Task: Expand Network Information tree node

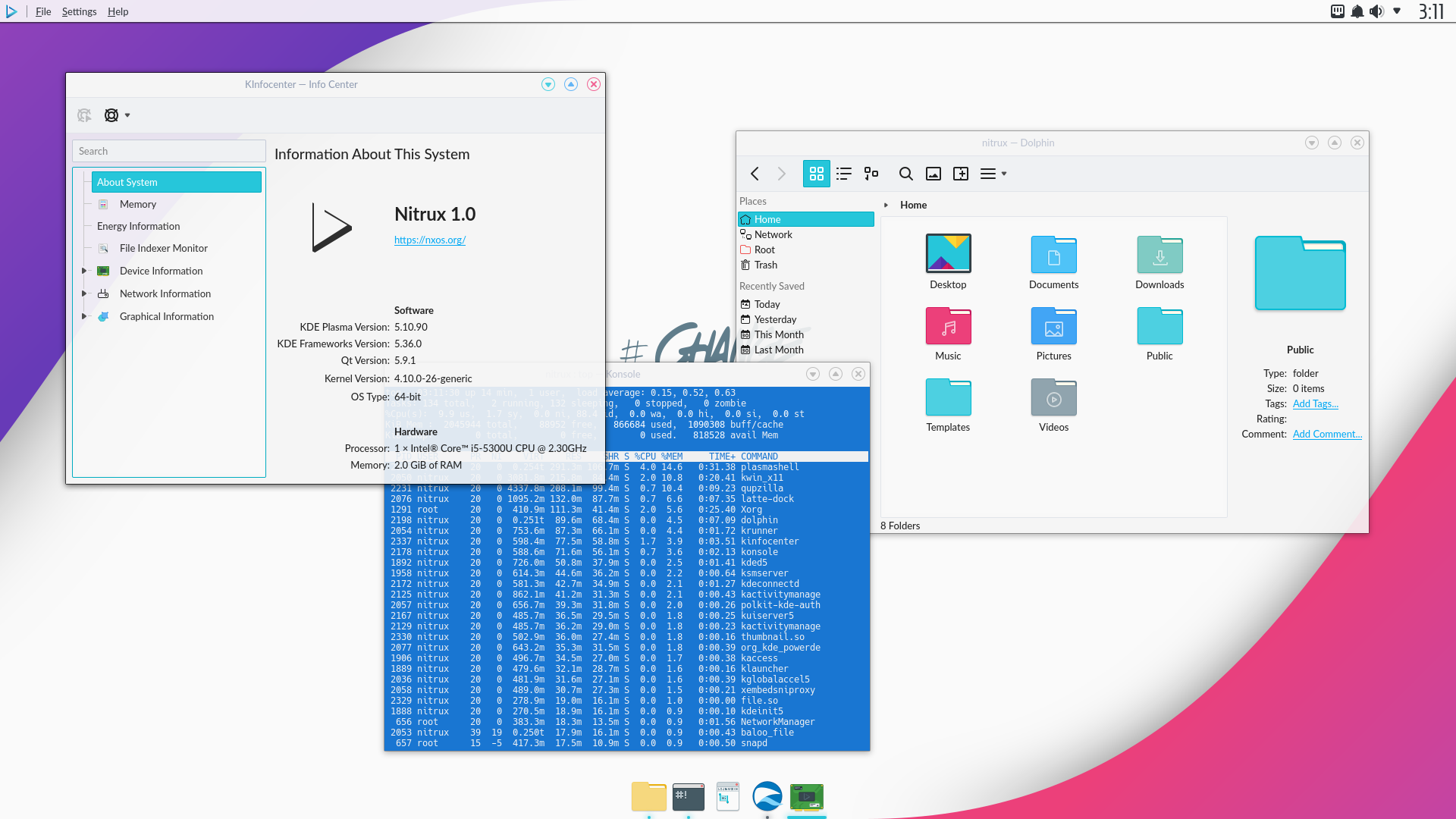Action: pyautogui.click(x=84, y=293)
